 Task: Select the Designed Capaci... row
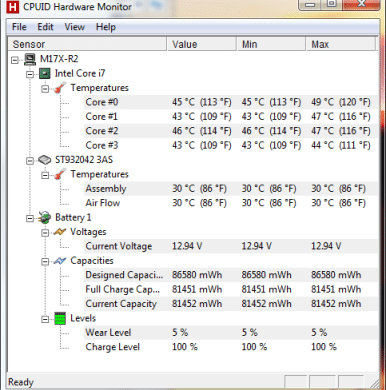click(x=231, y=275)
